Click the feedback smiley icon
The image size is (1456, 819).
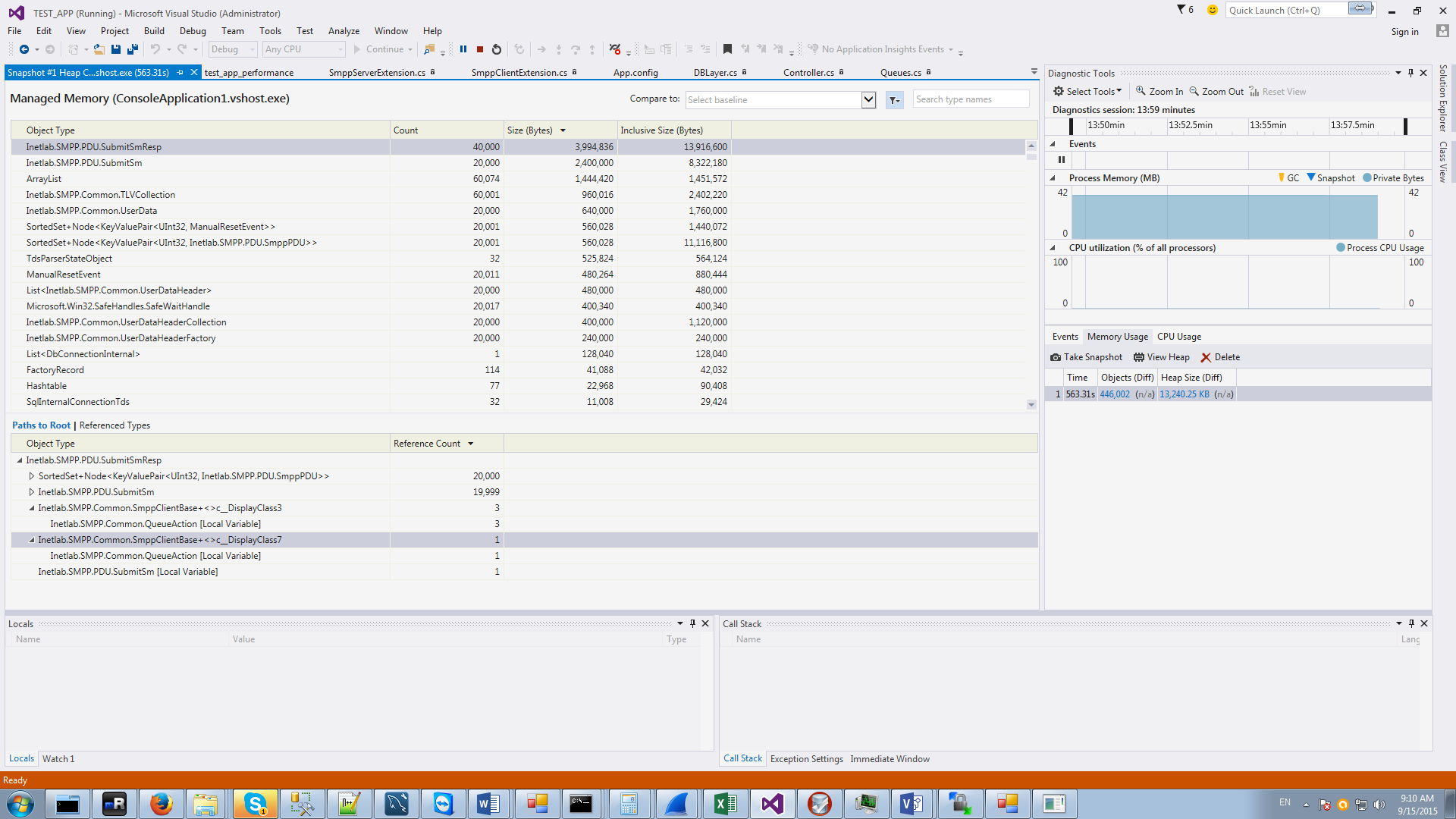coord(1213,10)
